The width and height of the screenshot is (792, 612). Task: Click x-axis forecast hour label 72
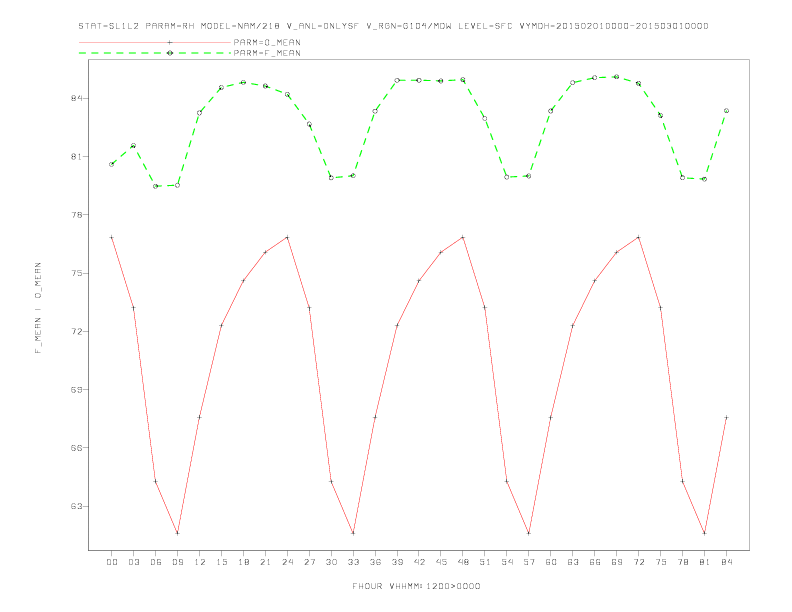tap(638, 562)
